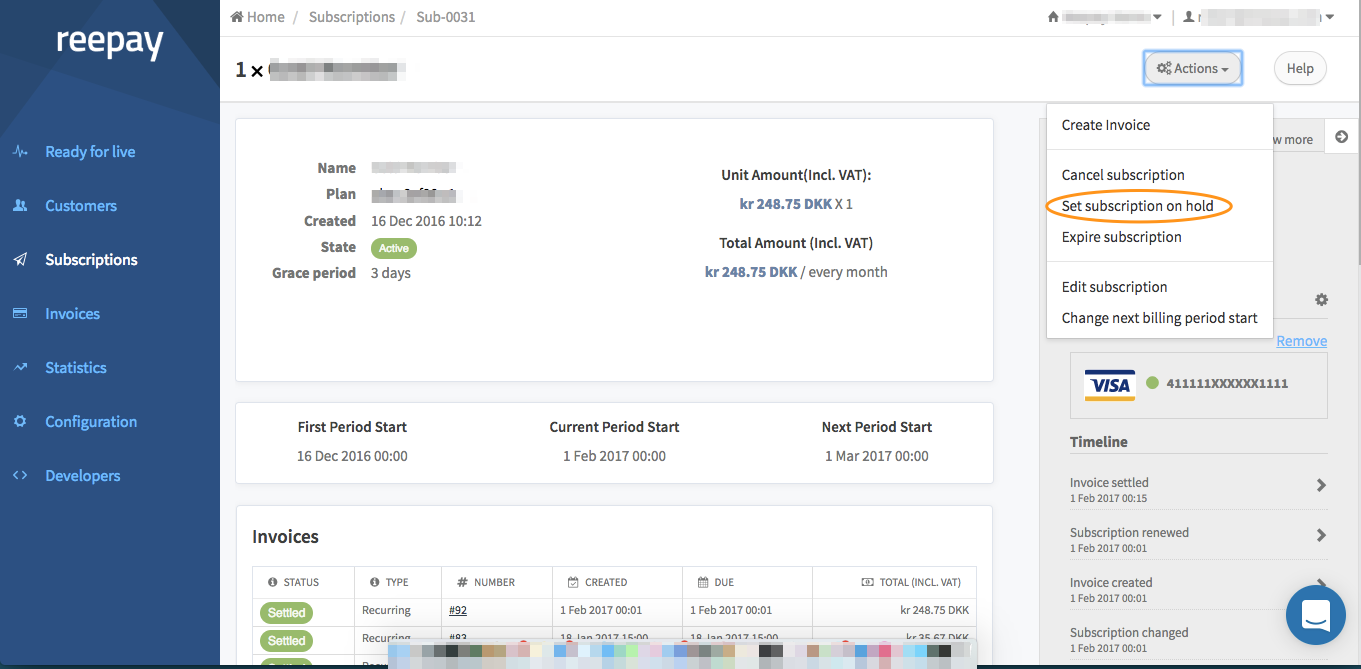This screenshot has width=1361, height=669.
Task: Go to Subscriptions breadcrumb
Action: 352,17
